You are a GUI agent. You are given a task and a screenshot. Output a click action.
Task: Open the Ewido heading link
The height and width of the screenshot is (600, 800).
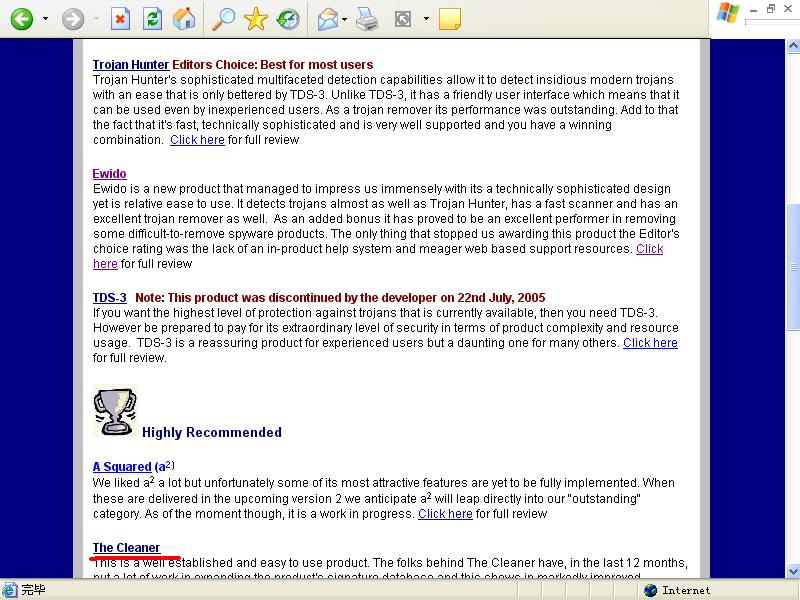click(109, 174)
